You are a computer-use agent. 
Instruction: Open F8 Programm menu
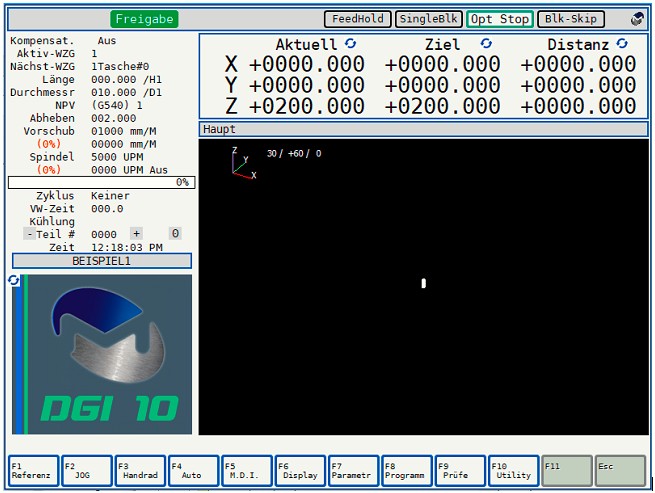click(407, 471)
